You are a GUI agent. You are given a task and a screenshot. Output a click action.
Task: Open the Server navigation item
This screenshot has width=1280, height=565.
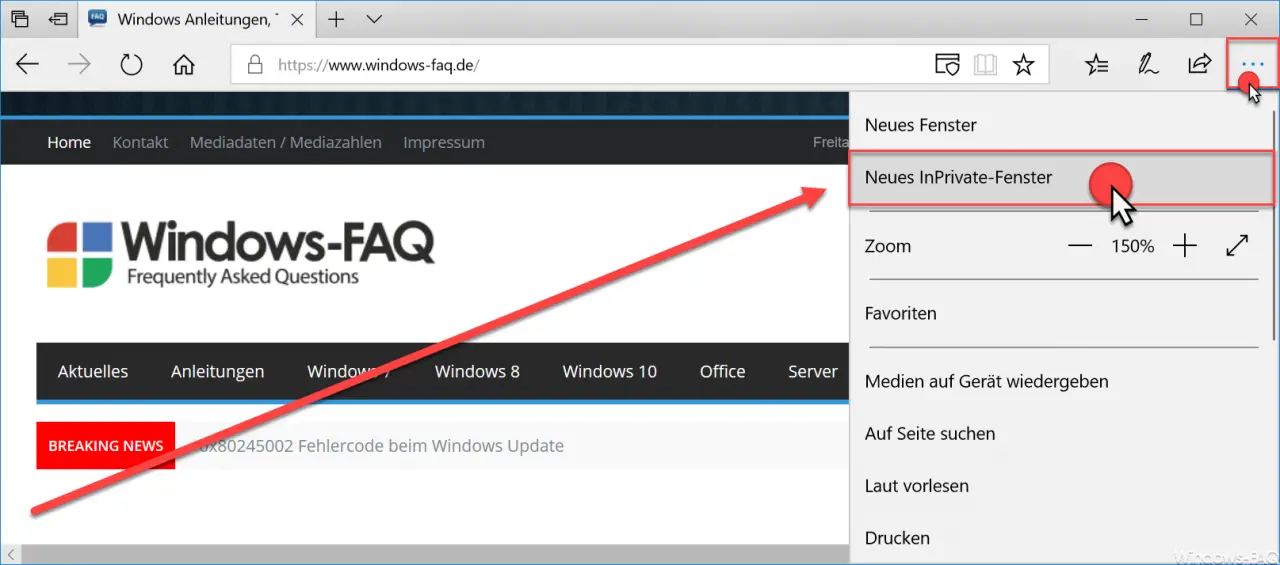pos(812,371)
